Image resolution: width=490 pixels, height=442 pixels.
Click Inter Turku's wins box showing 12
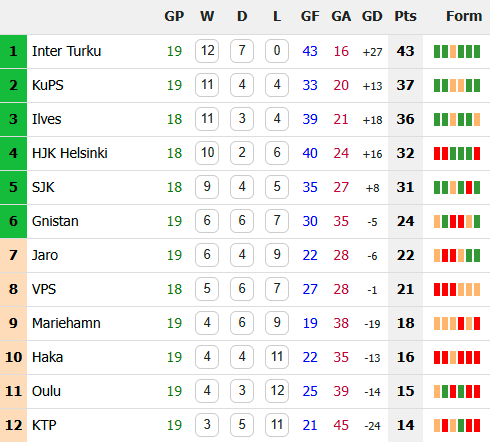pos(207,51)
